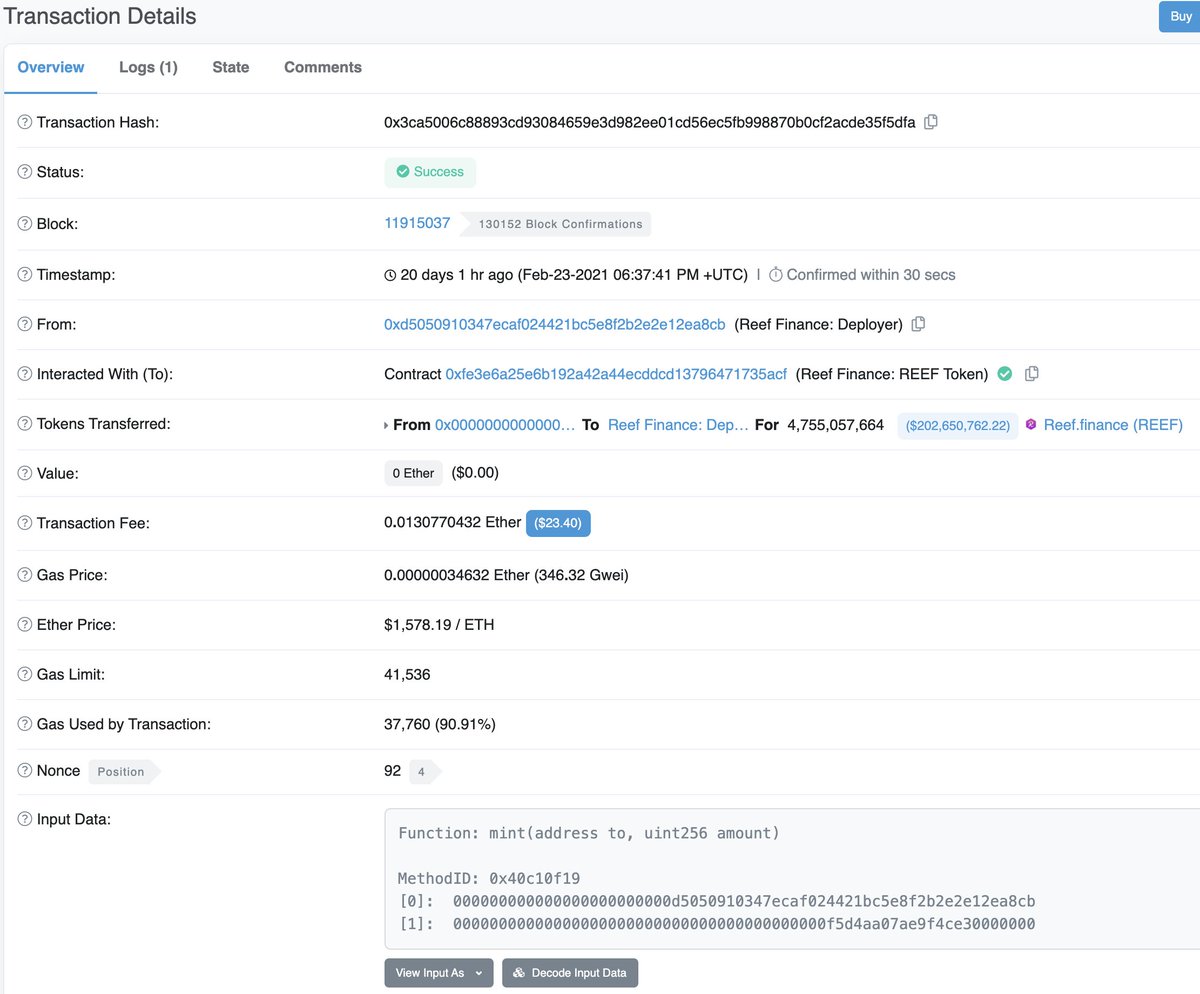The width and height of the screenshot is (1200, 994).
Task: Click the $1,578.19 / ETH price text
Action: point(439,625)
